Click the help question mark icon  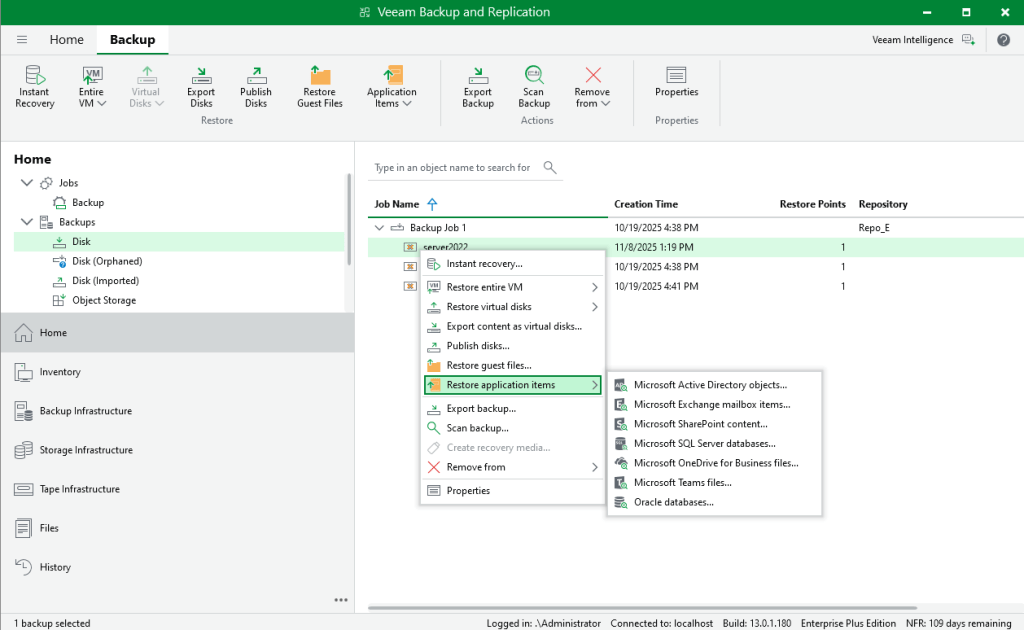click(1004, 40)
